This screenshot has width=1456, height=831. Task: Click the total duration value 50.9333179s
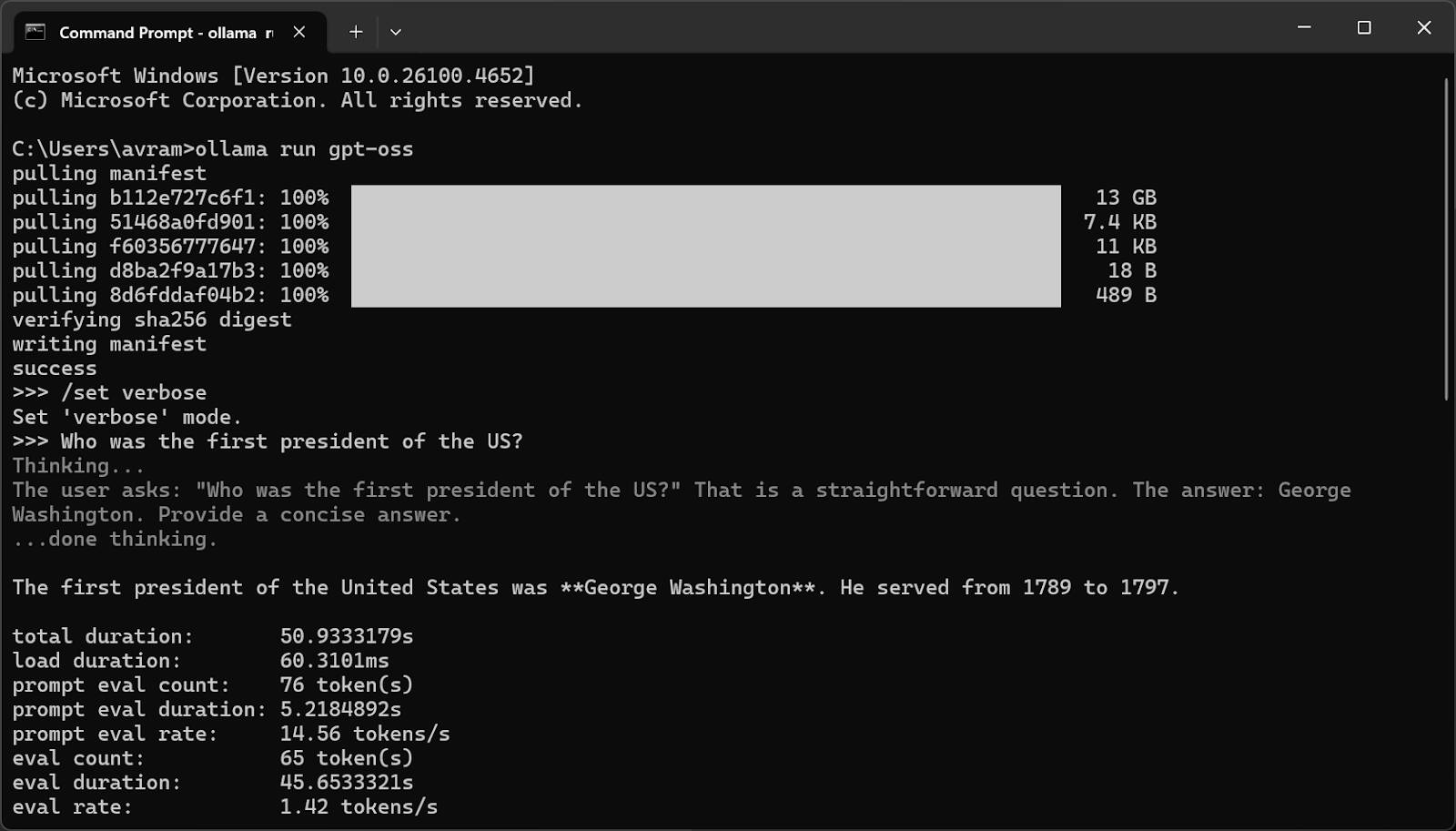346,636
